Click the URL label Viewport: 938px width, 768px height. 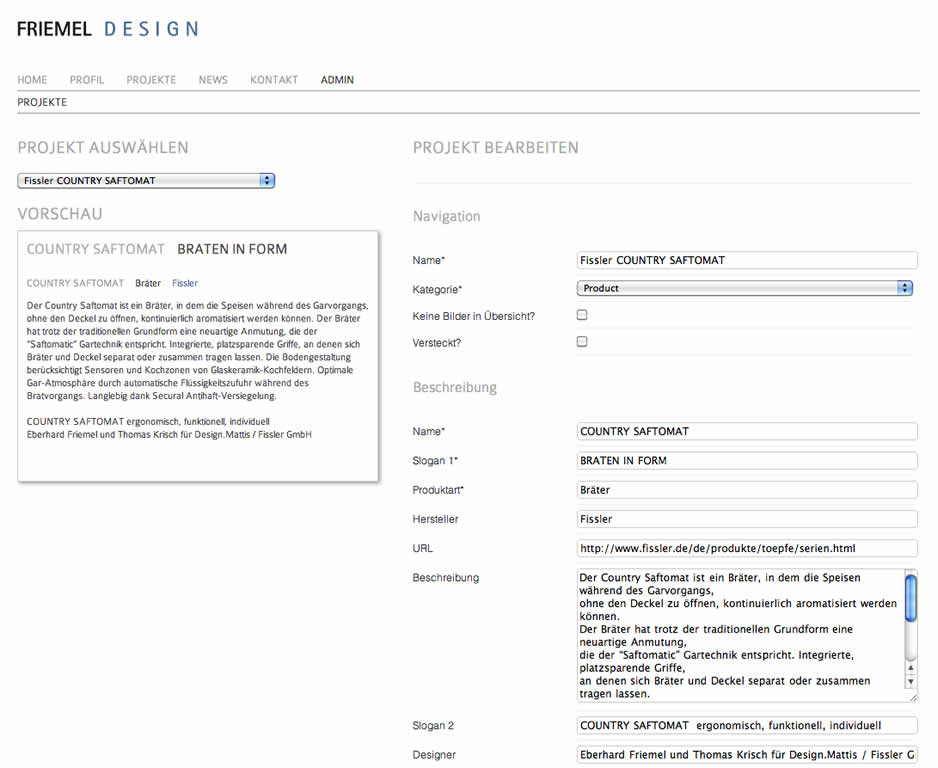(422, 548)
